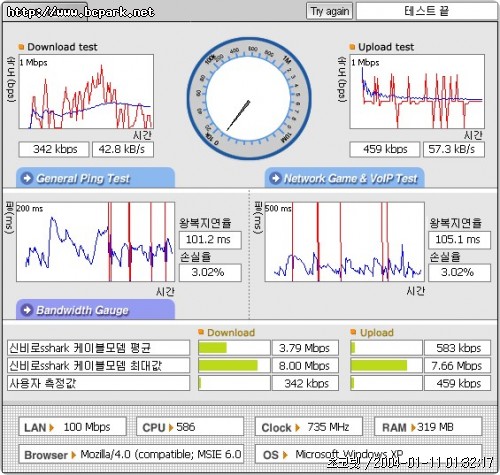Click the 3.79 Mbps download progress bar
Image resolution: width=500 pixels, height=475 pixels.
(234, 348)
